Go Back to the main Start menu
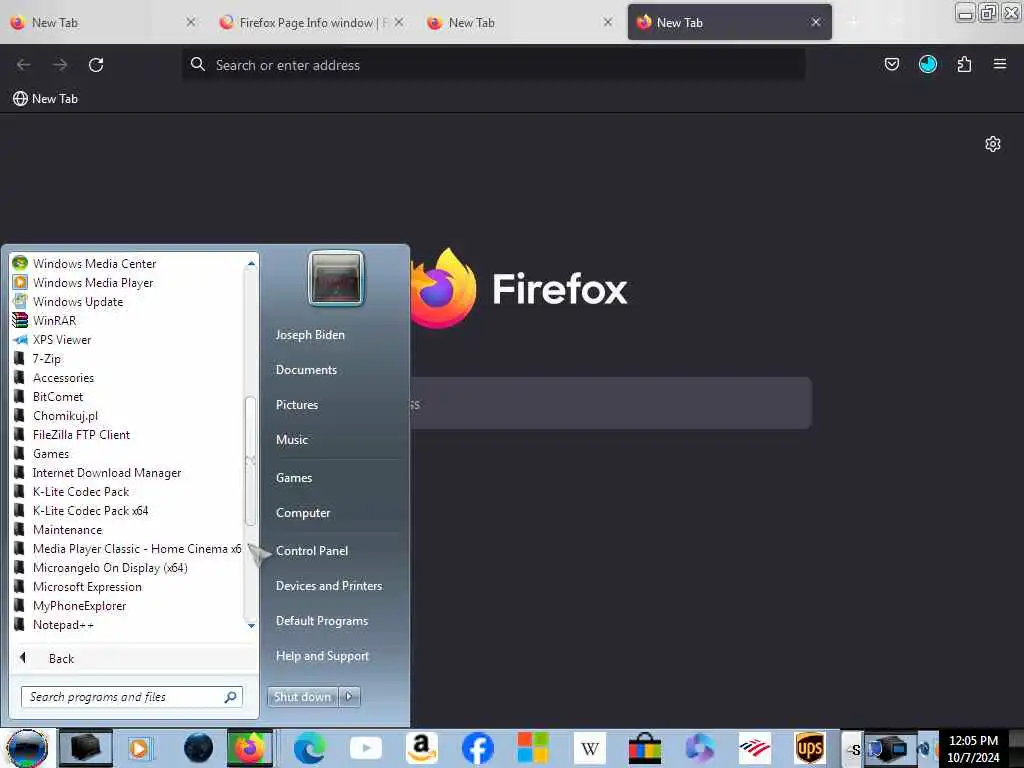Image resolution: width=1024 pixels, height=768 pixels. pos(61,658)
